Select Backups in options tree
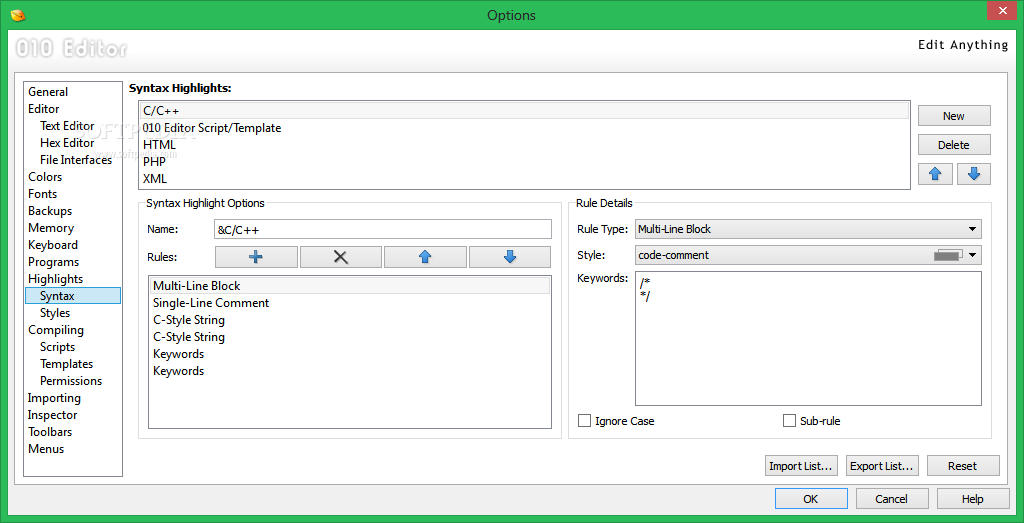Image resolution: width=1024 pixels, height=523 pixels. [50, 211]
